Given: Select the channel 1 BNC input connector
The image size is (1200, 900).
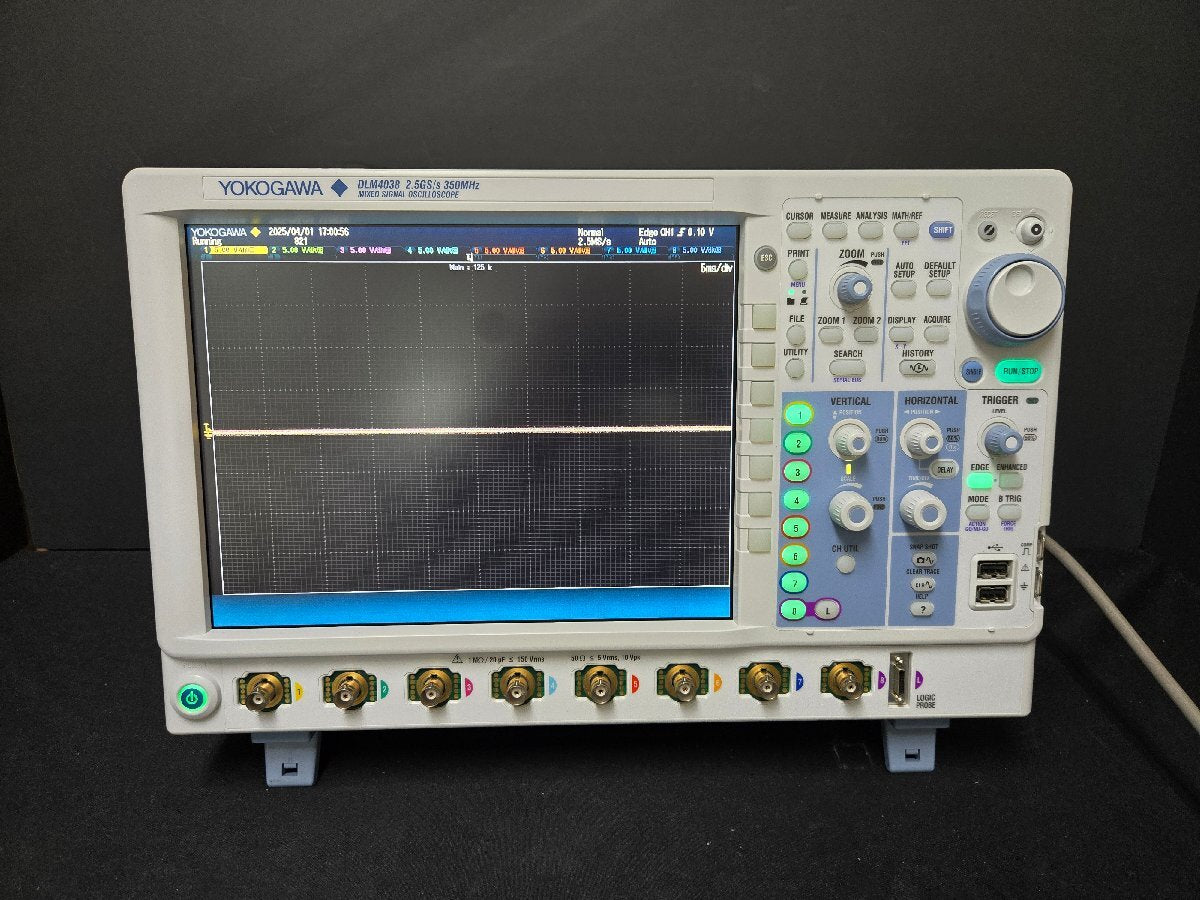Looking at the screenshot, I should tap(264, 690).
